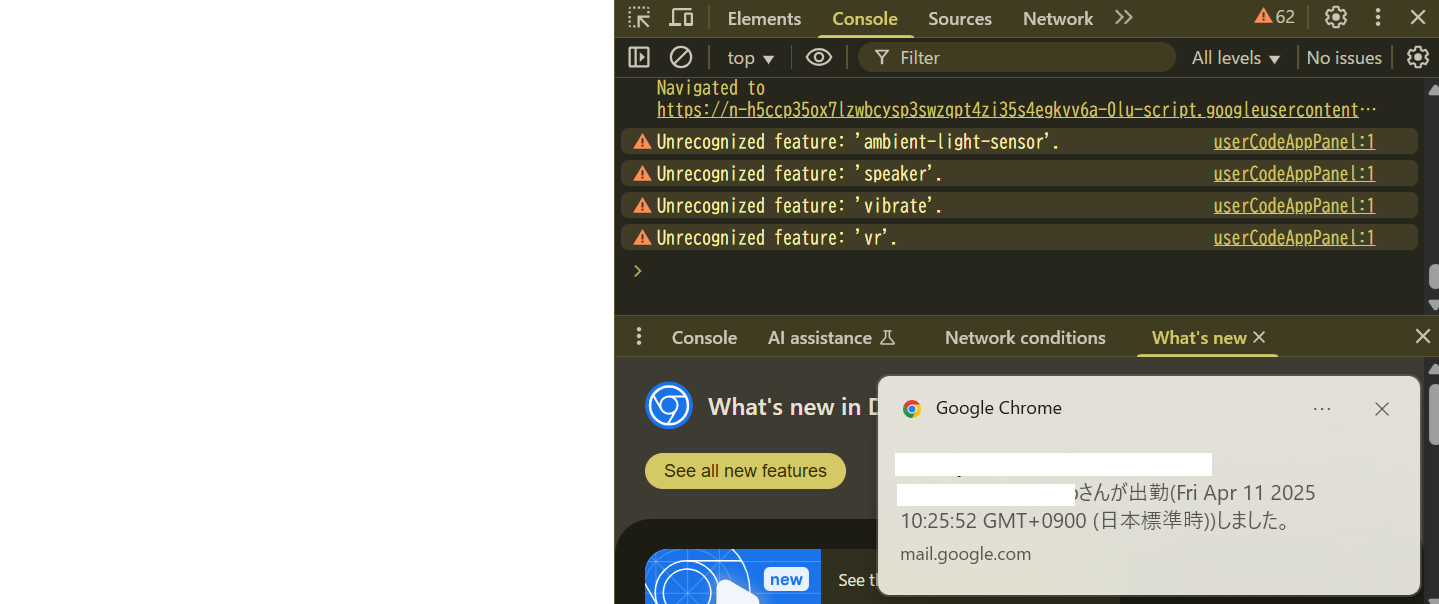Open the new video thumbnail in What's new
1439x604 pixels.
733,576
